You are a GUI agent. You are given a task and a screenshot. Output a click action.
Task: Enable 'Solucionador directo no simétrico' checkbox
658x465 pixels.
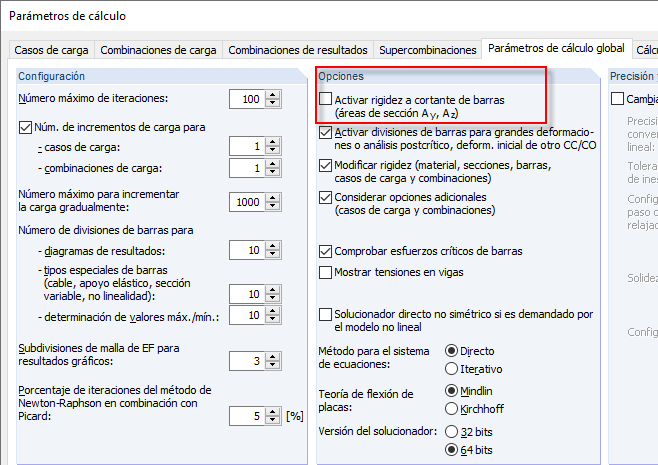325,314
